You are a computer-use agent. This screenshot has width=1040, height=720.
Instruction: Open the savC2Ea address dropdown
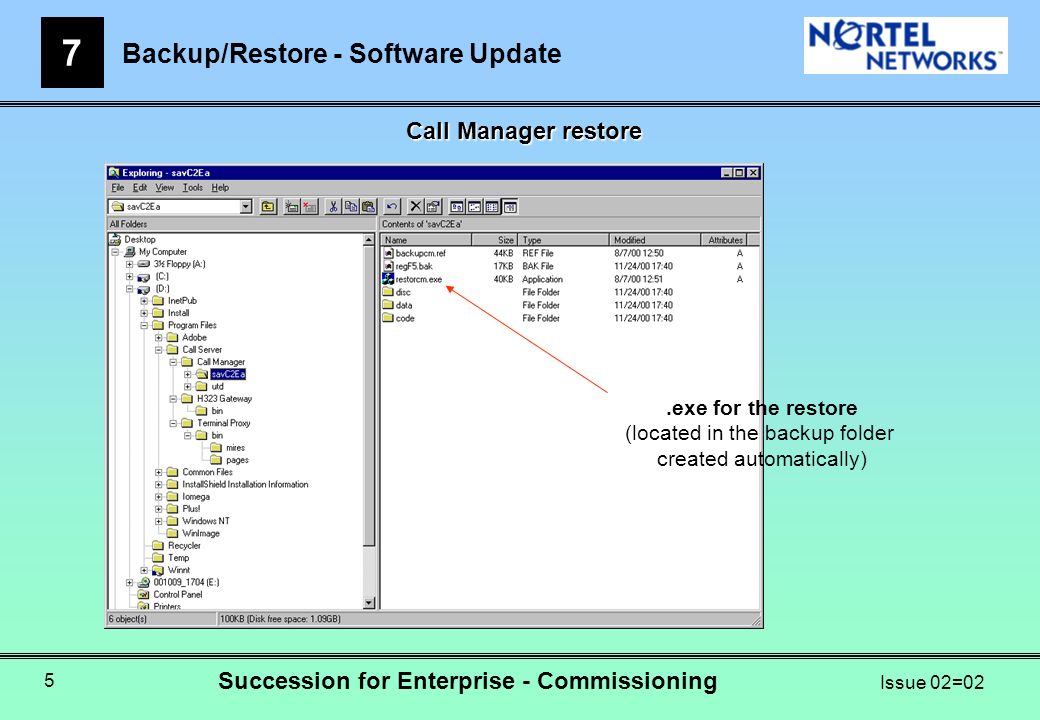coord(246,207)
